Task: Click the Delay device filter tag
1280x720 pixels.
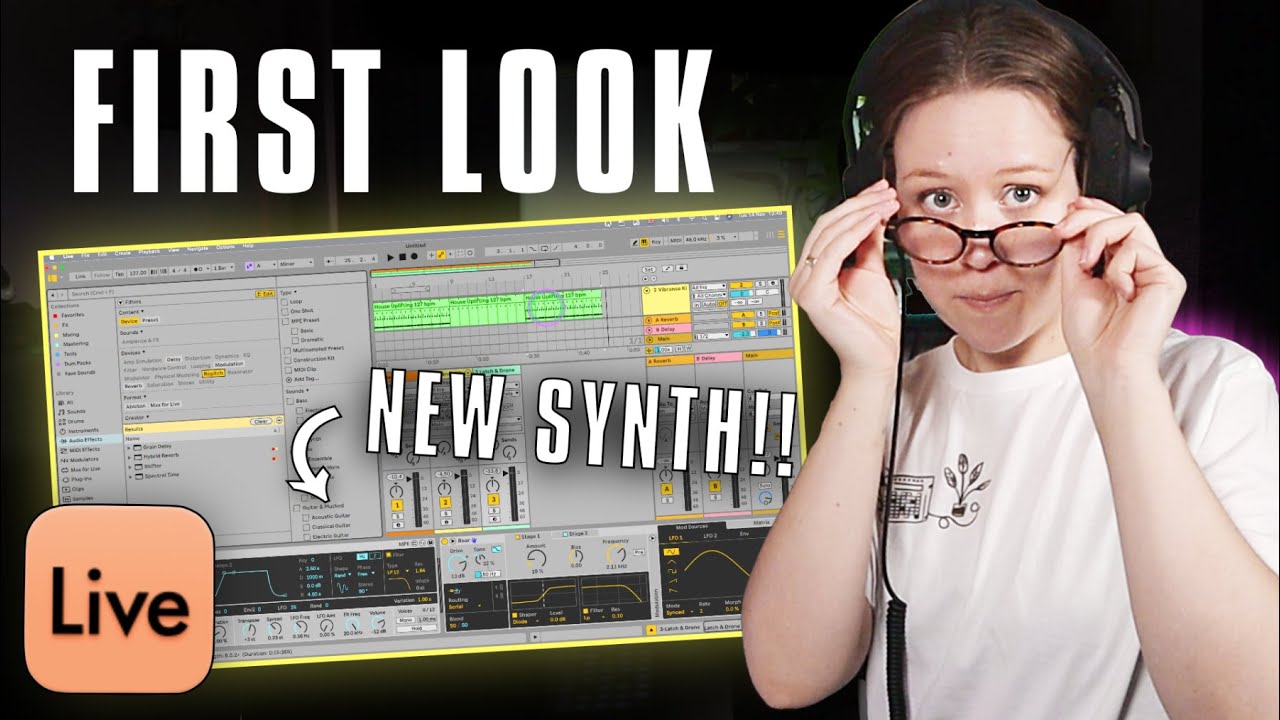Action: click(174, 360)
